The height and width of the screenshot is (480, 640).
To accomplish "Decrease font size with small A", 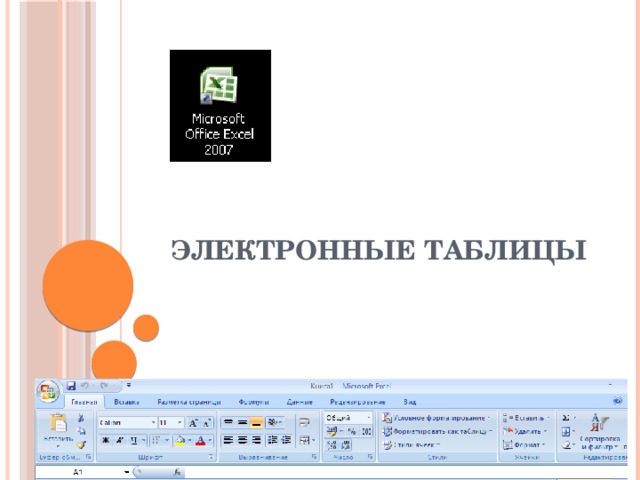I will click(207, 423).
